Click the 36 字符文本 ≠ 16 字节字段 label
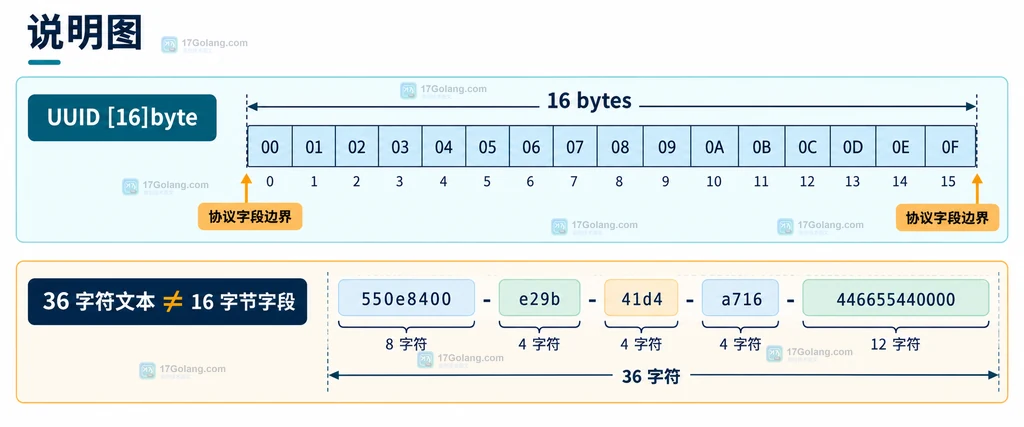The image size is (1024, 427). coord(167,302)
